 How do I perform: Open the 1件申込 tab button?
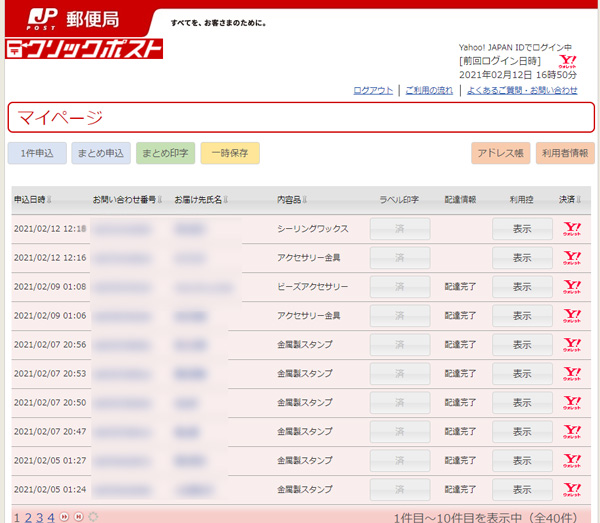[x=37, y=153]
